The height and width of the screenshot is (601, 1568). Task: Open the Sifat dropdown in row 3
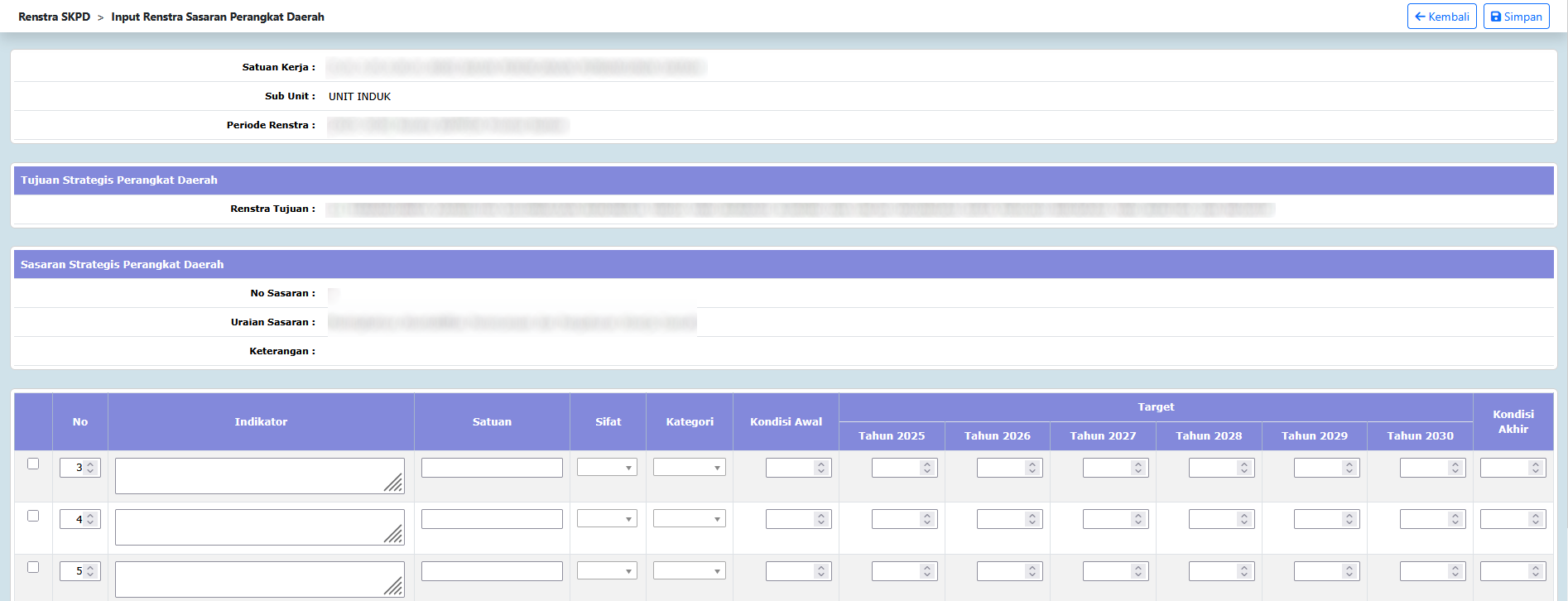[607, 468]
